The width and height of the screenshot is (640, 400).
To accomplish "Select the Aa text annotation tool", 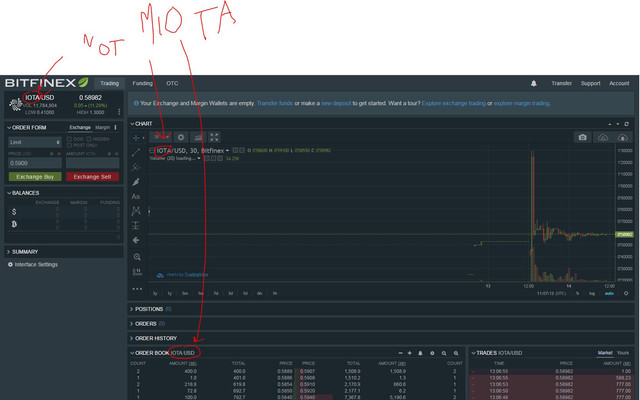I will (x=136, y=196).
